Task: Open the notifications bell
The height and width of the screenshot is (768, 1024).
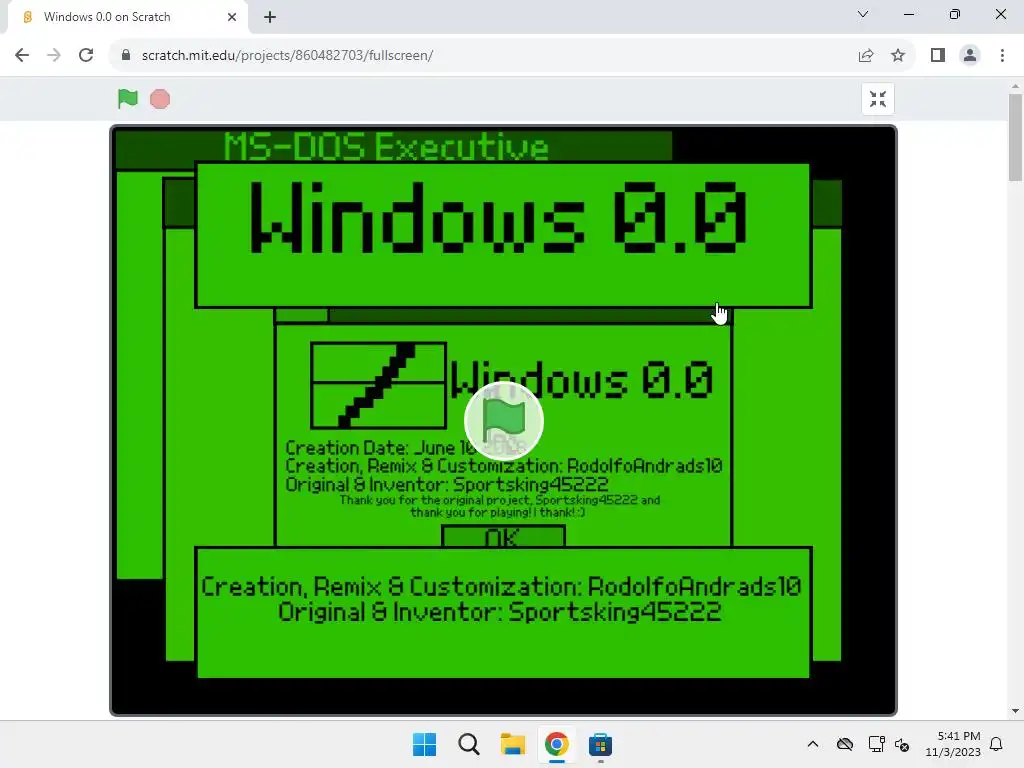Action: click(x=997, y=744)
